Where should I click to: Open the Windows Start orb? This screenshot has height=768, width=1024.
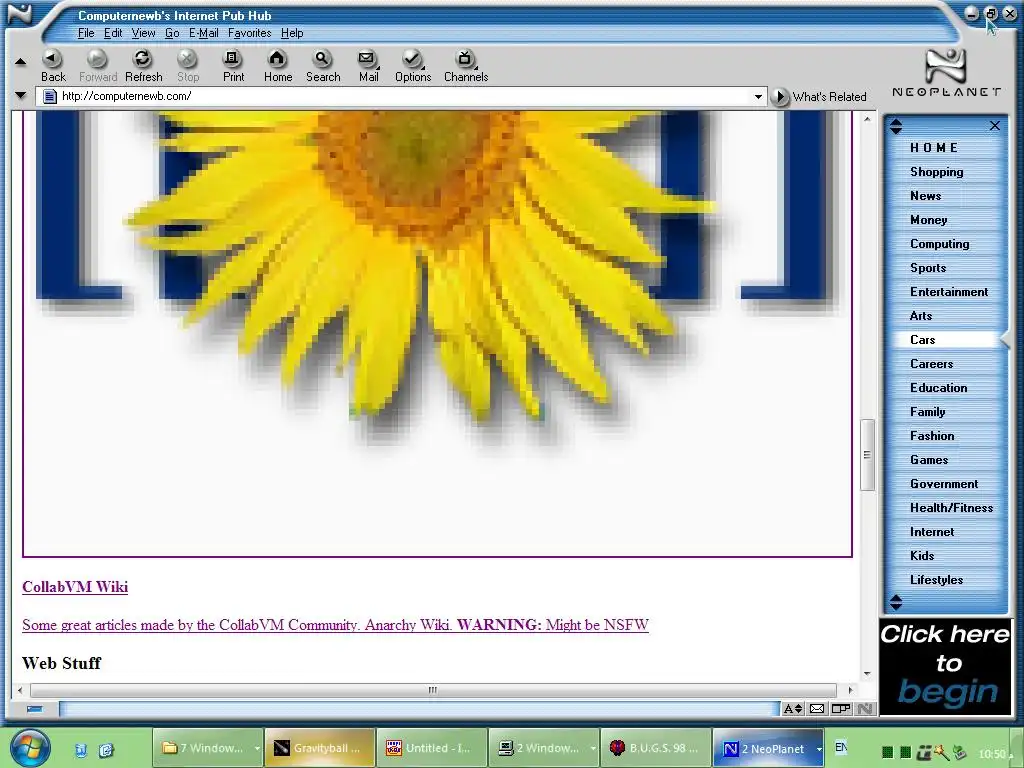pos(30,748)
